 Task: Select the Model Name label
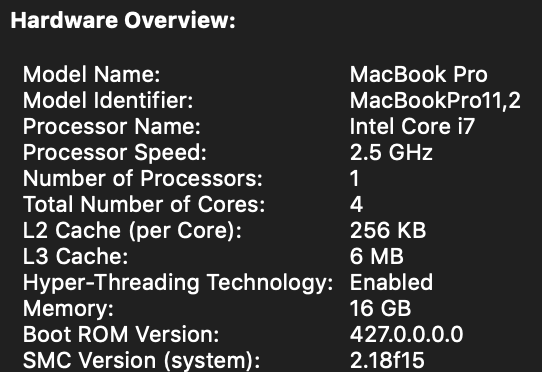point(92,74)
